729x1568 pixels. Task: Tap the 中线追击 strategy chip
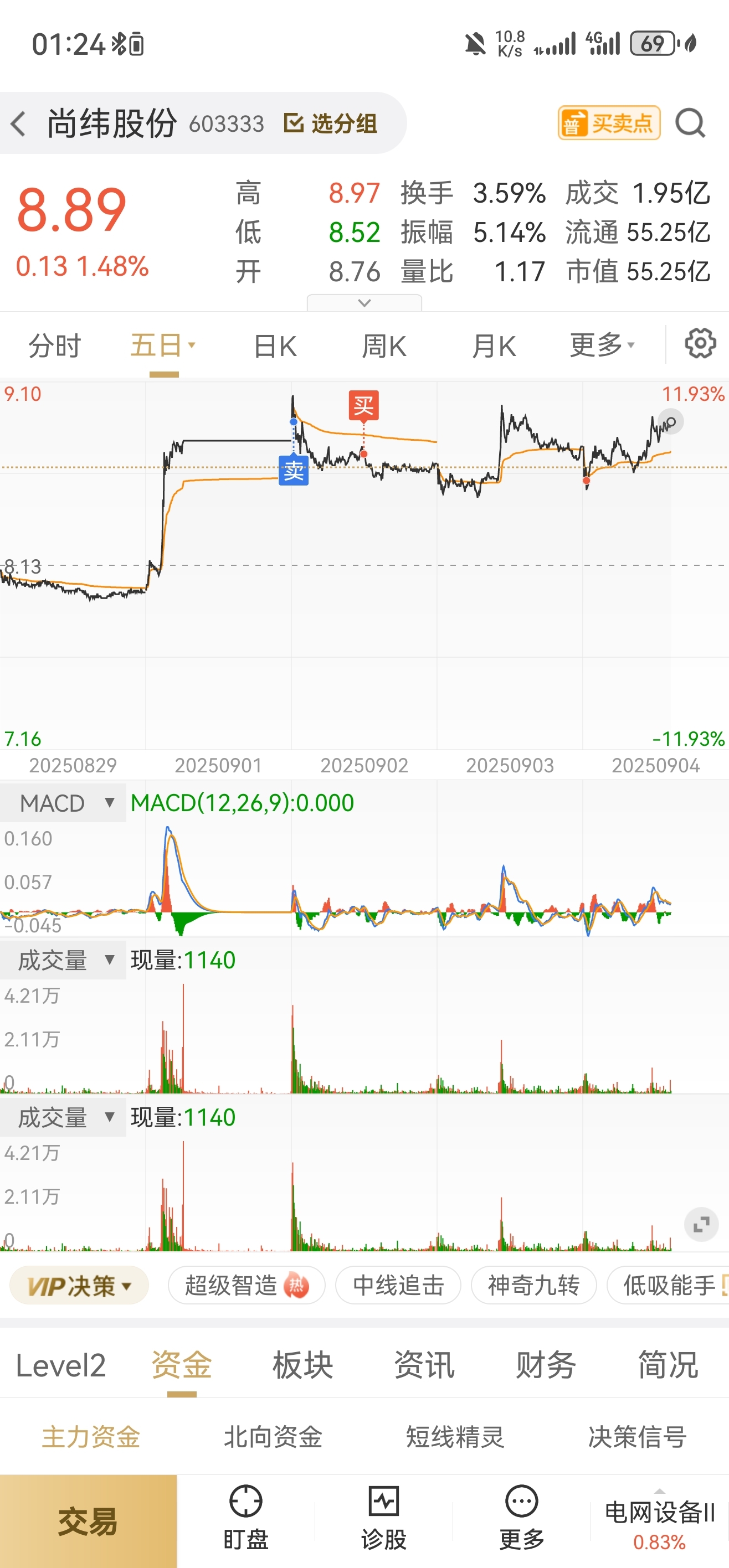pyautogui.click(x=398, y=1286)
